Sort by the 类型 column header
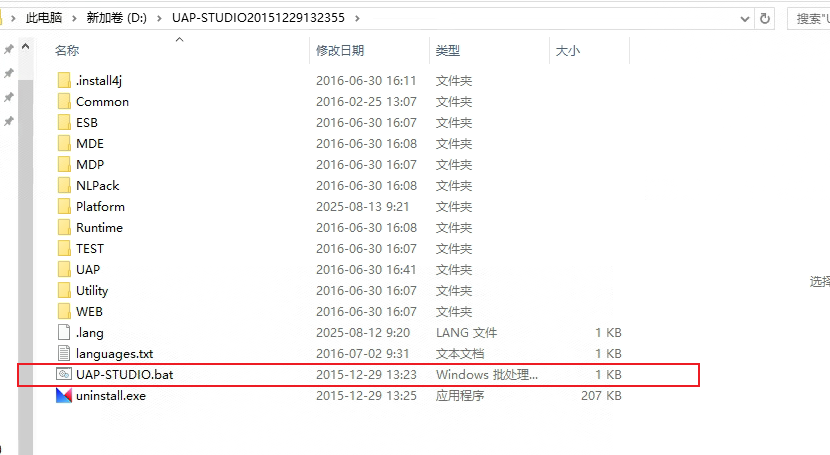This screenshot has height=455, width=830. pyautogui.click(x=448, y=51)
